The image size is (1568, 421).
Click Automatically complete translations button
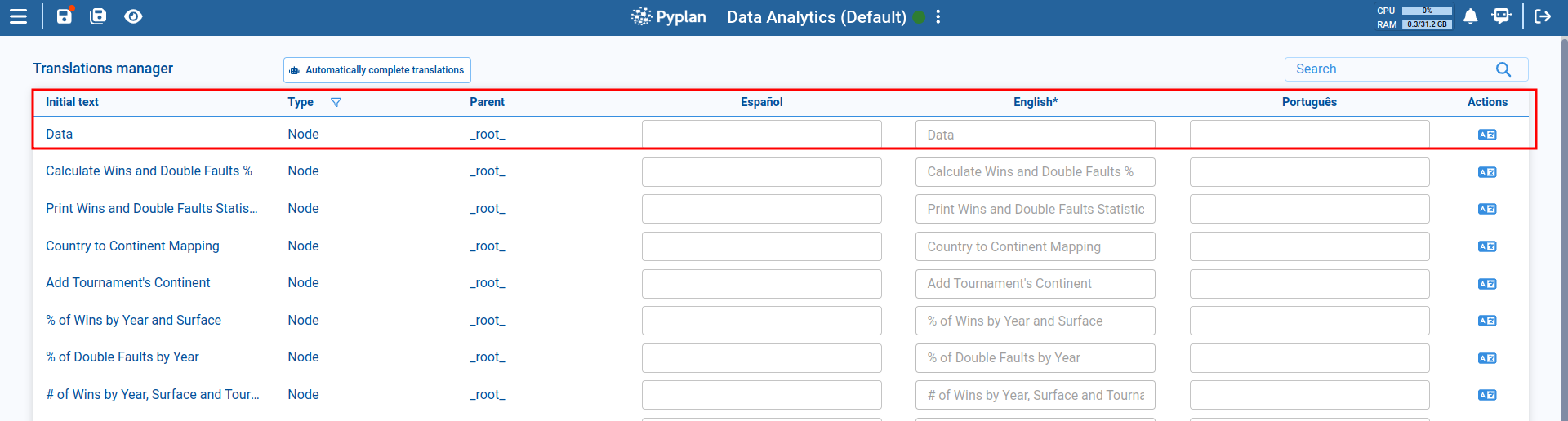click(377, 70)
